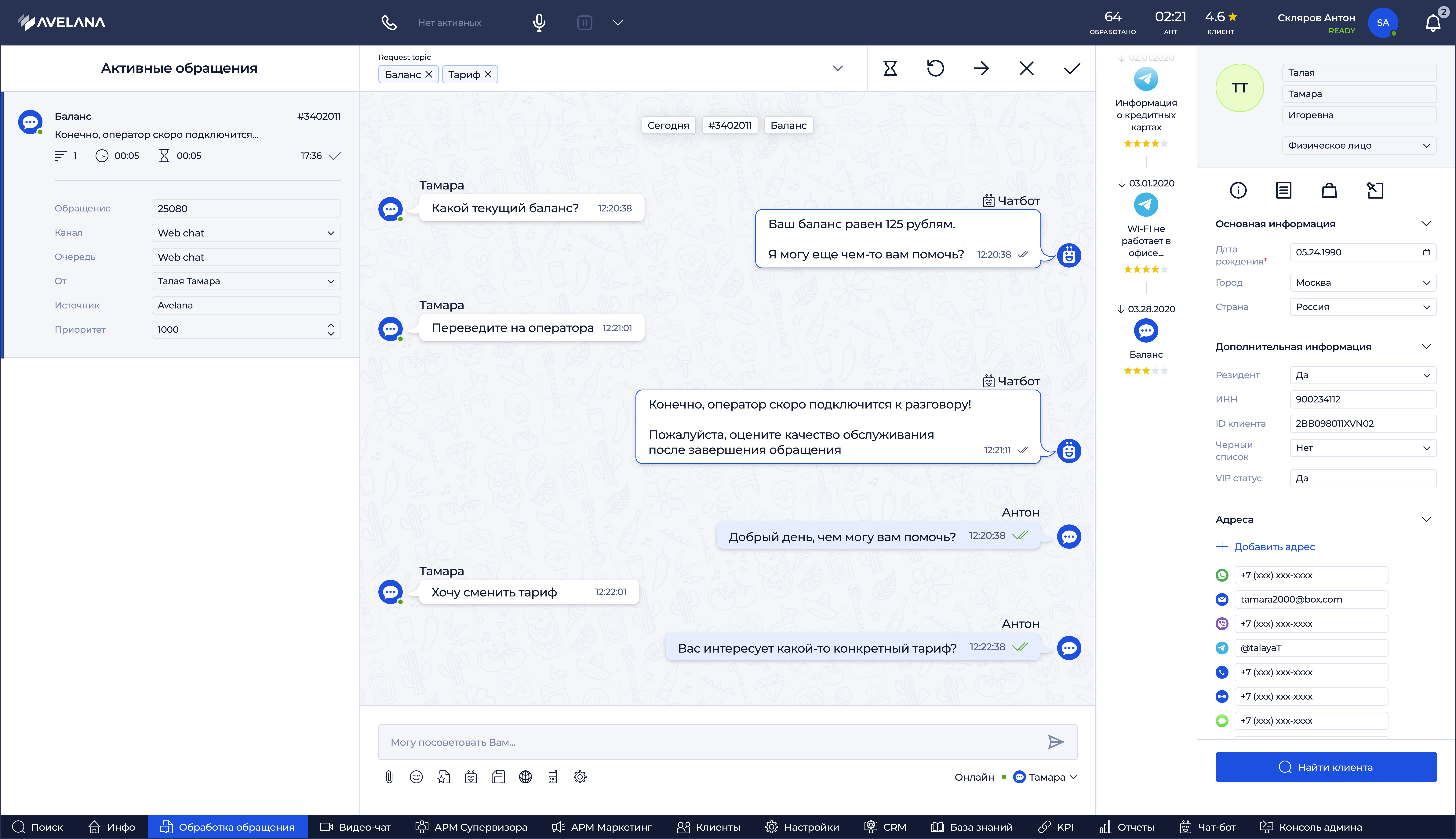Click the Приоритет 1000 stepper arrows
1456x839 pixels.
[331, 330]
